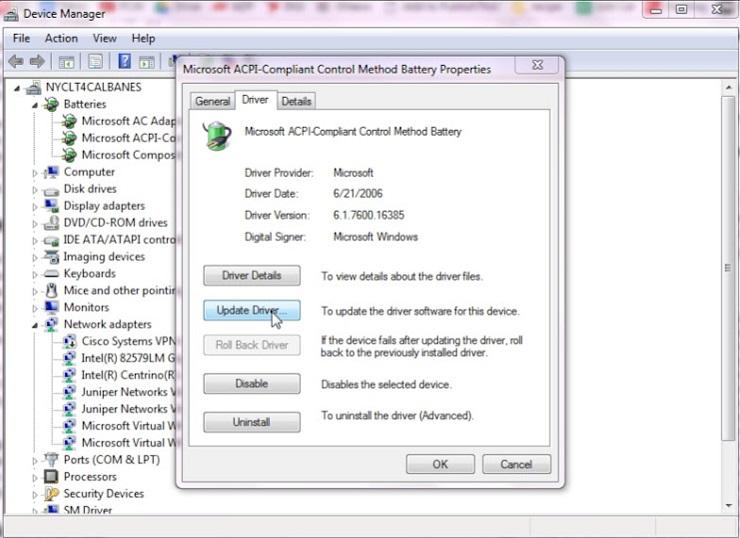The image size is (740, 538).
Task: Click the Uninstall button
Action: tap(252, 422)
